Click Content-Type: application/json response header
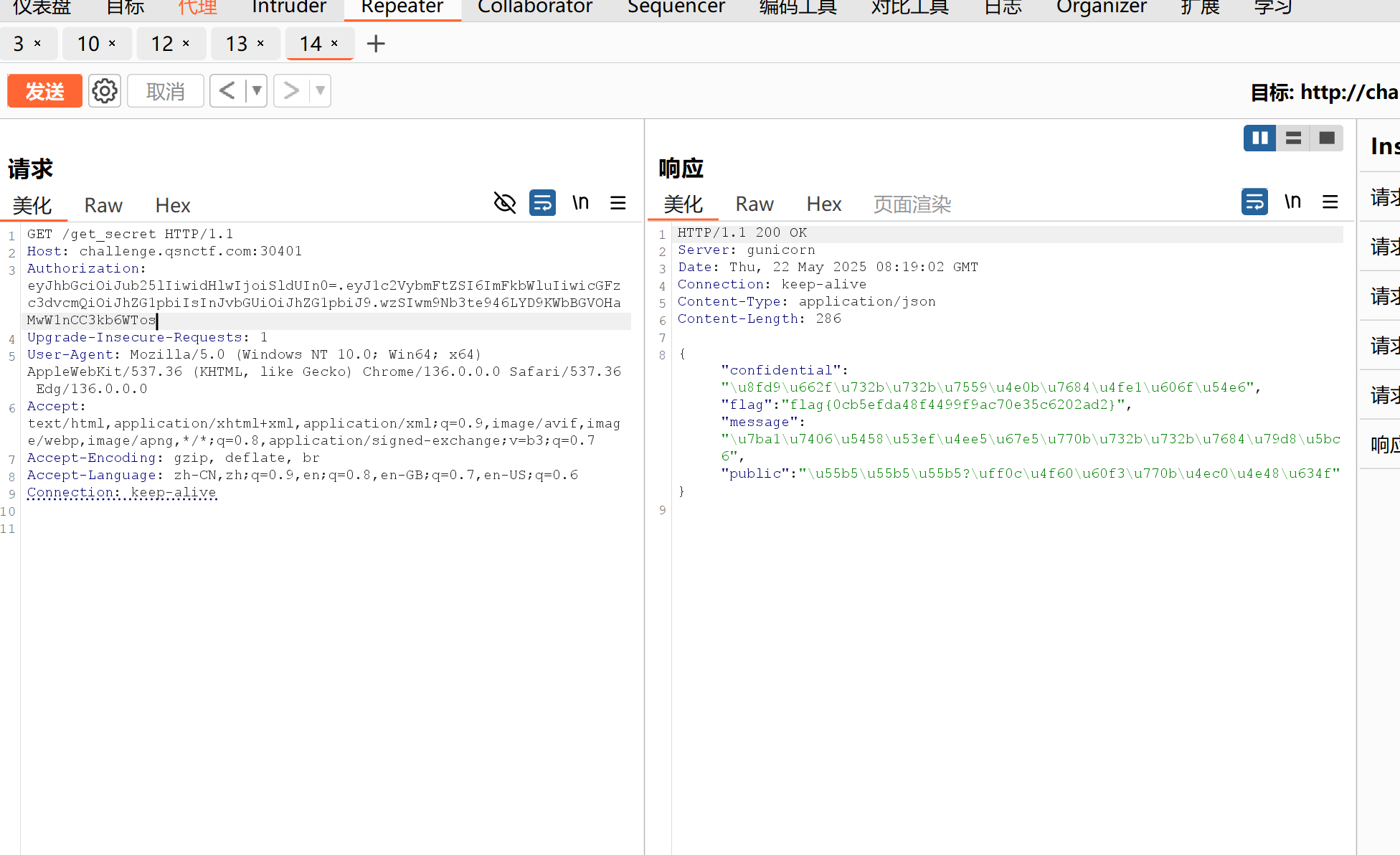1400x855 pixels. pyautogui.click(x=807, y=302)
